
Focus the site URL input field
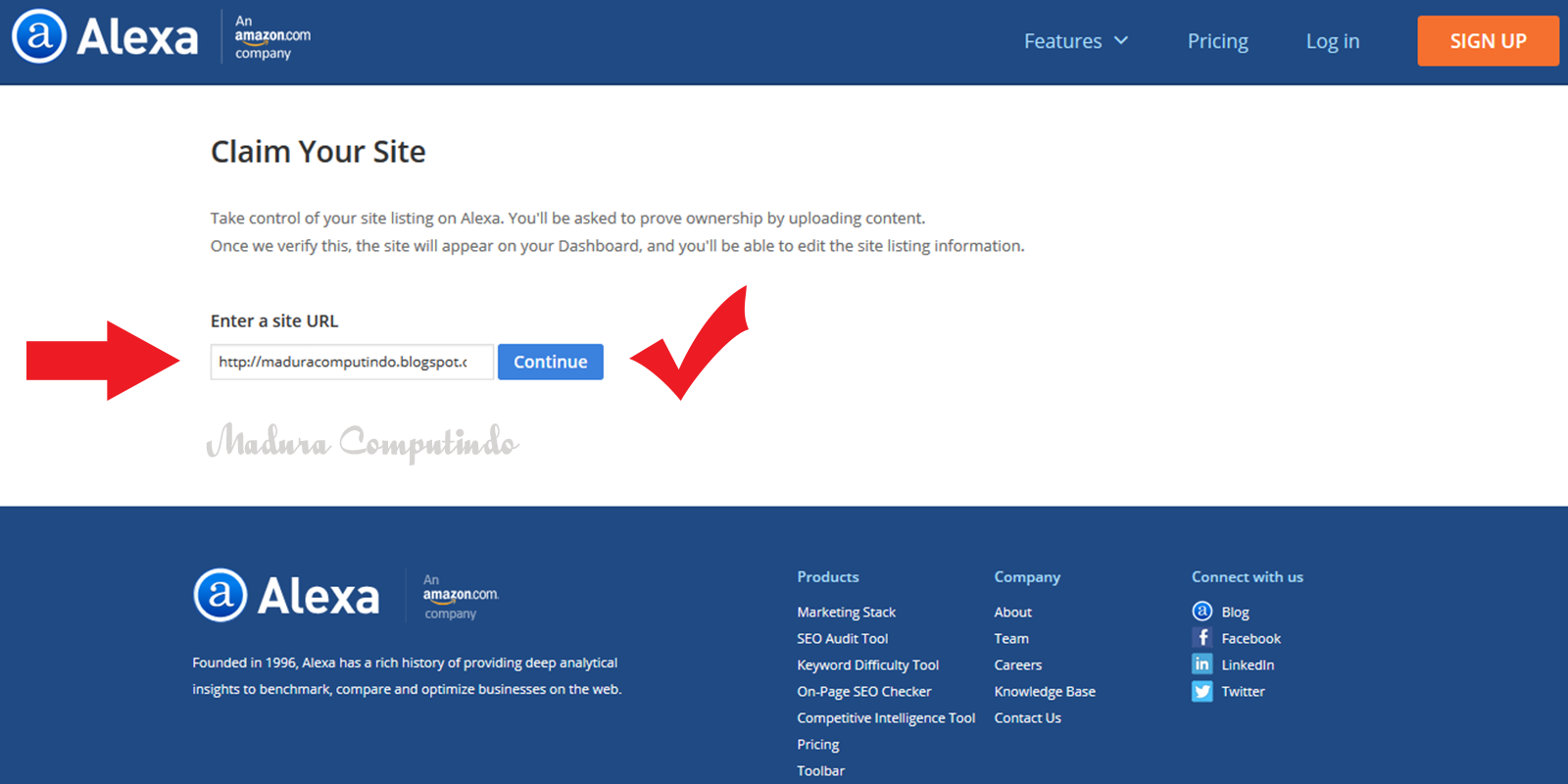click(x=352, y=362)
